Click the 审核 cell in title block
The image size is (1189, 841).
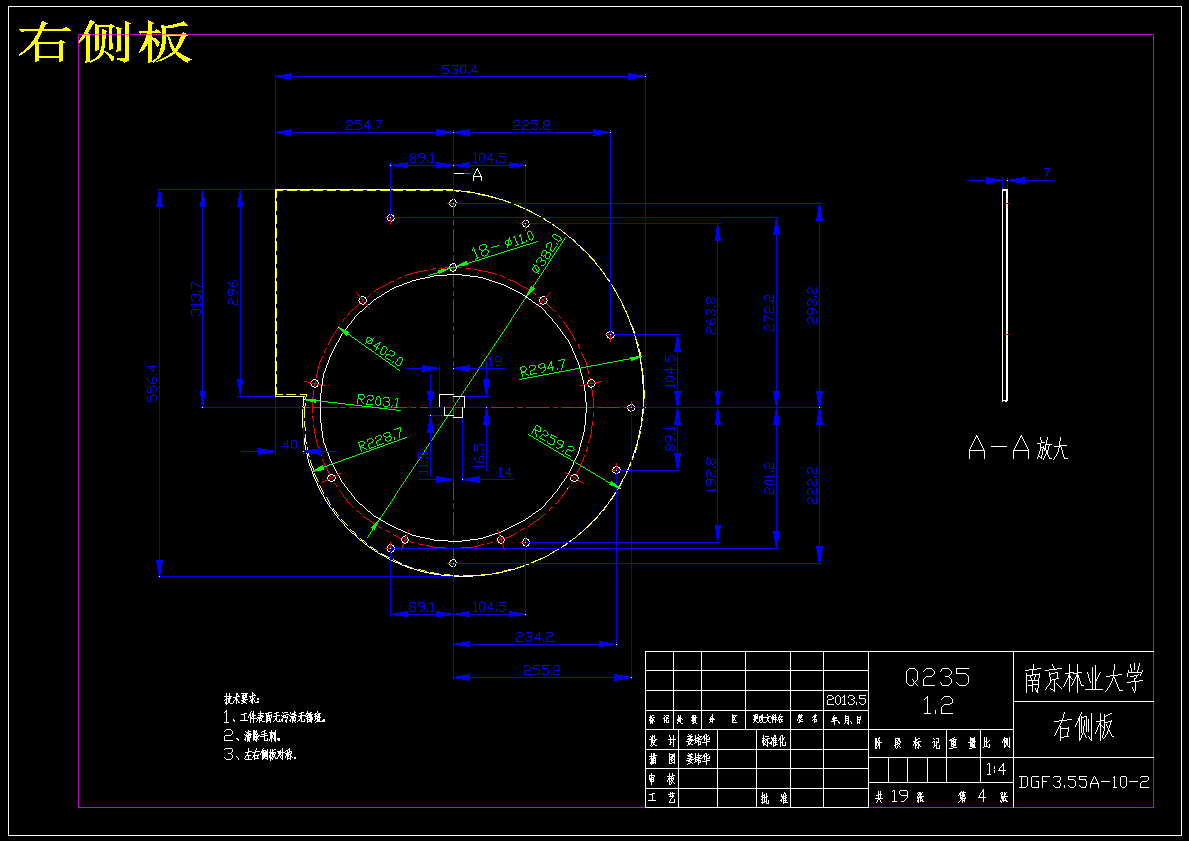point(660,779)
